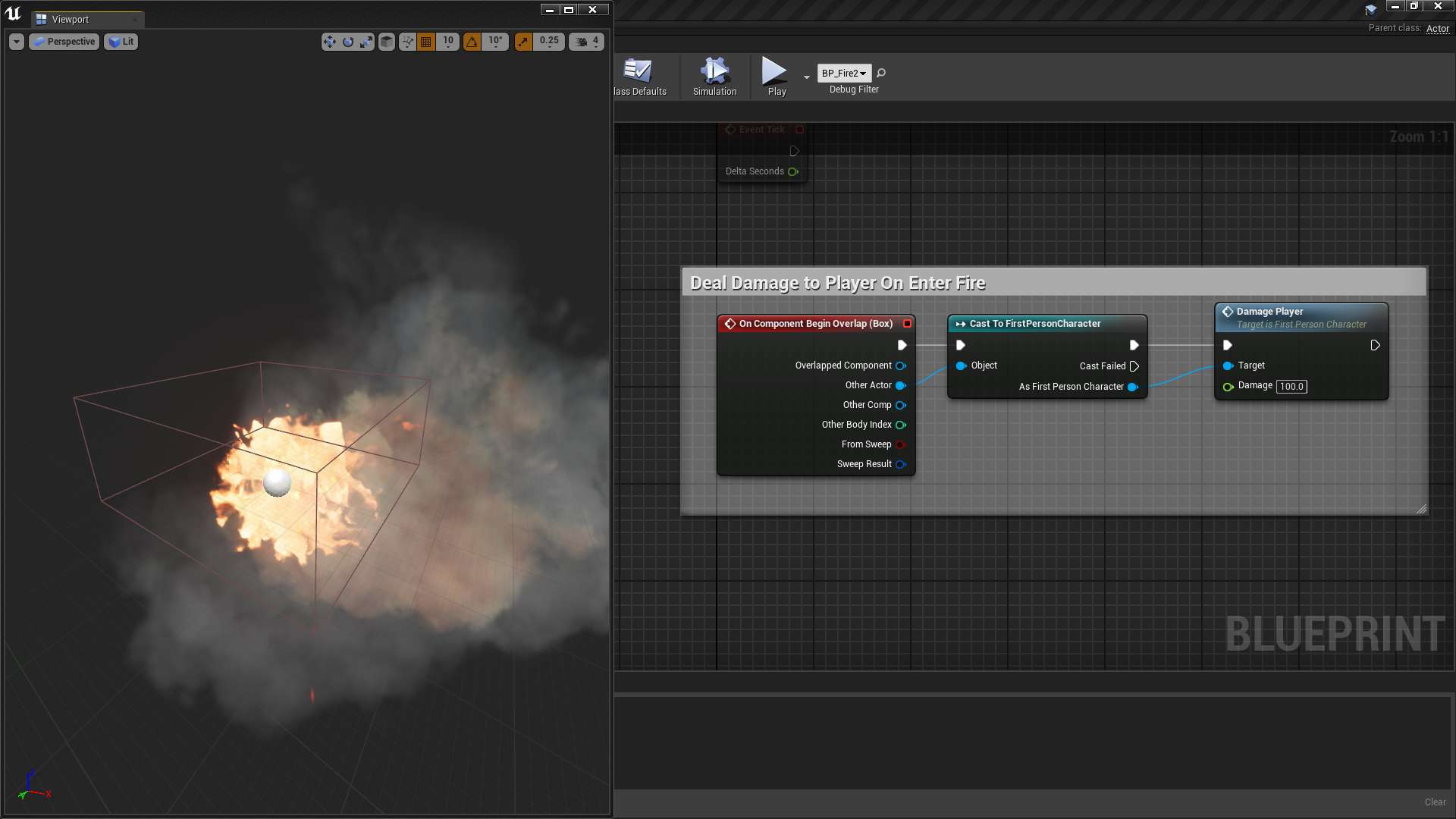Open the grid snap value 10 dropdown
Image resolution: width=1456 pixels, height=819 pixels.
click(448, 42)
